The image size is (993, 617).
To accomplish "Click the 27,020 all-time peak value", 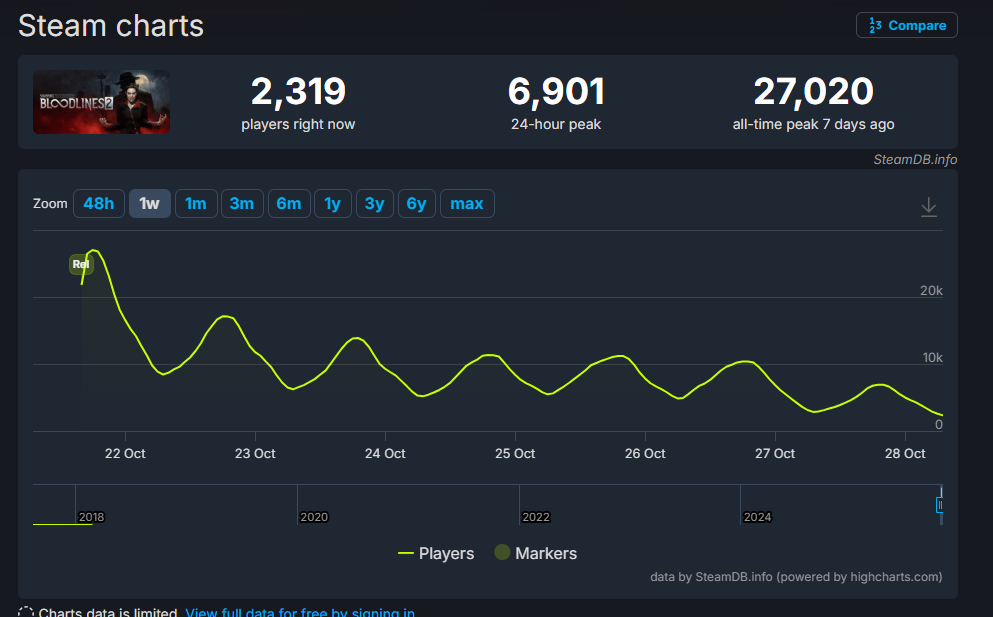I will [x=813, y=91].
